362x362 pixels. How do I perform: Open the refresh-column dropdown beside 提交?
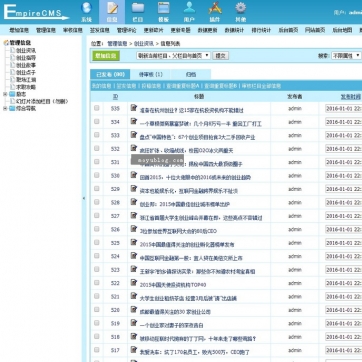[x=173, y=56]
